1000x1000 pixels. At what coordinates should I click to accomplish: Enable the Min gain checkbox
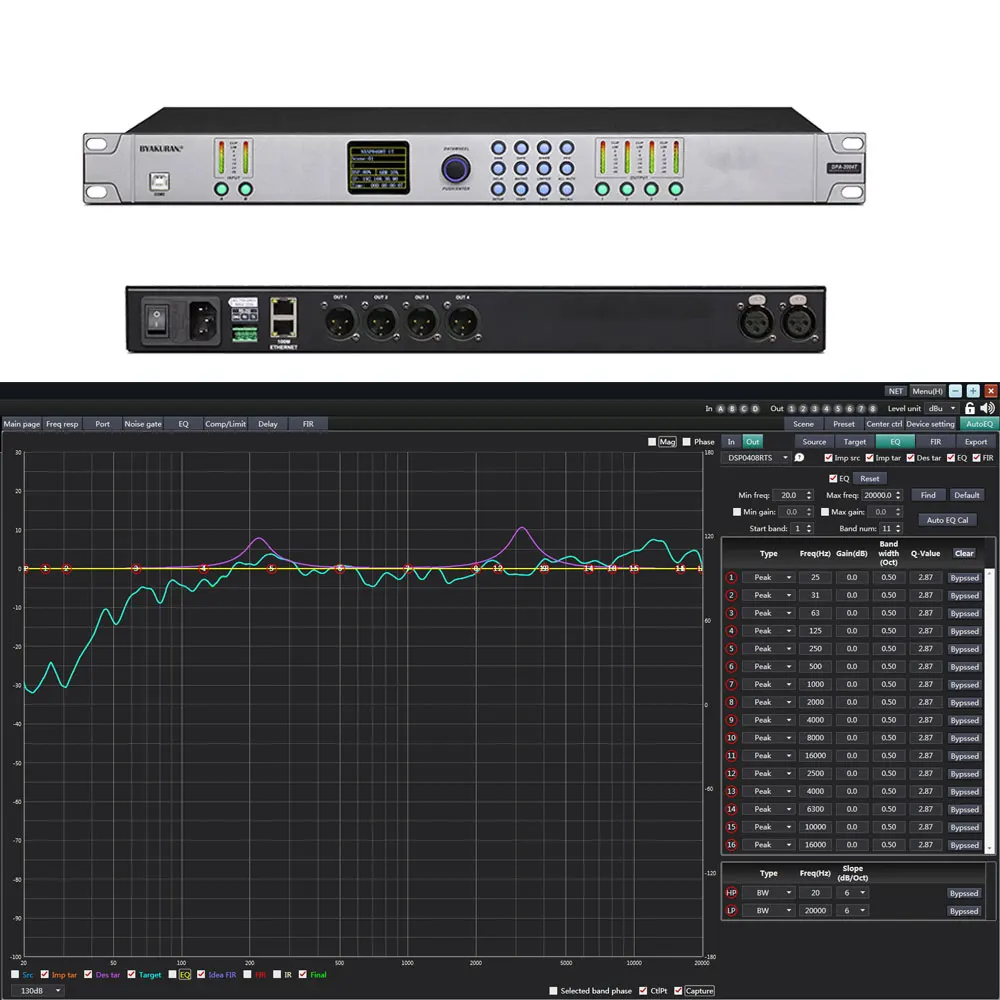click(x=737, y=512)
